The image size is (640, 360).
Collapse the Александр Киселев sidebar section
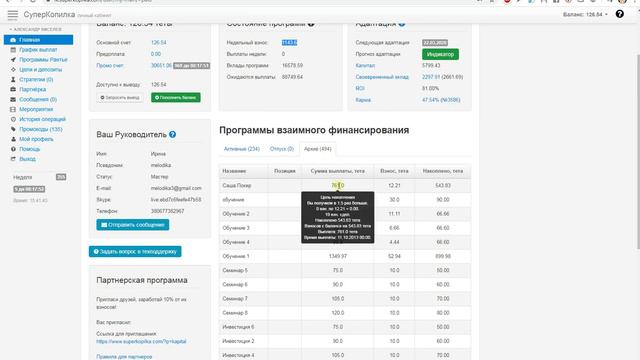pyautogui.click(x=36, y=29)
